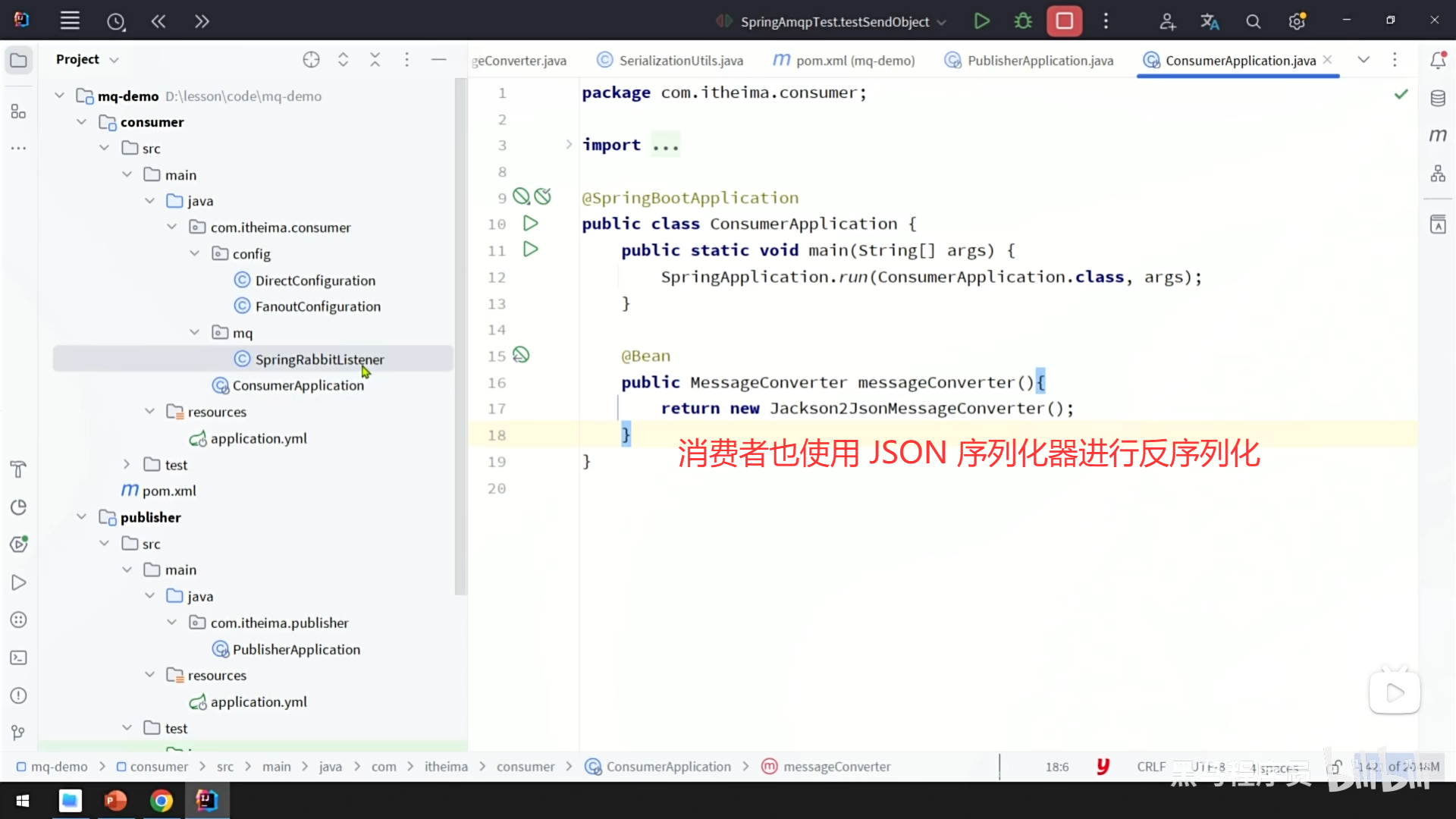
Task: Open the Notifications bell icon
Action: tap(1438, 60)
